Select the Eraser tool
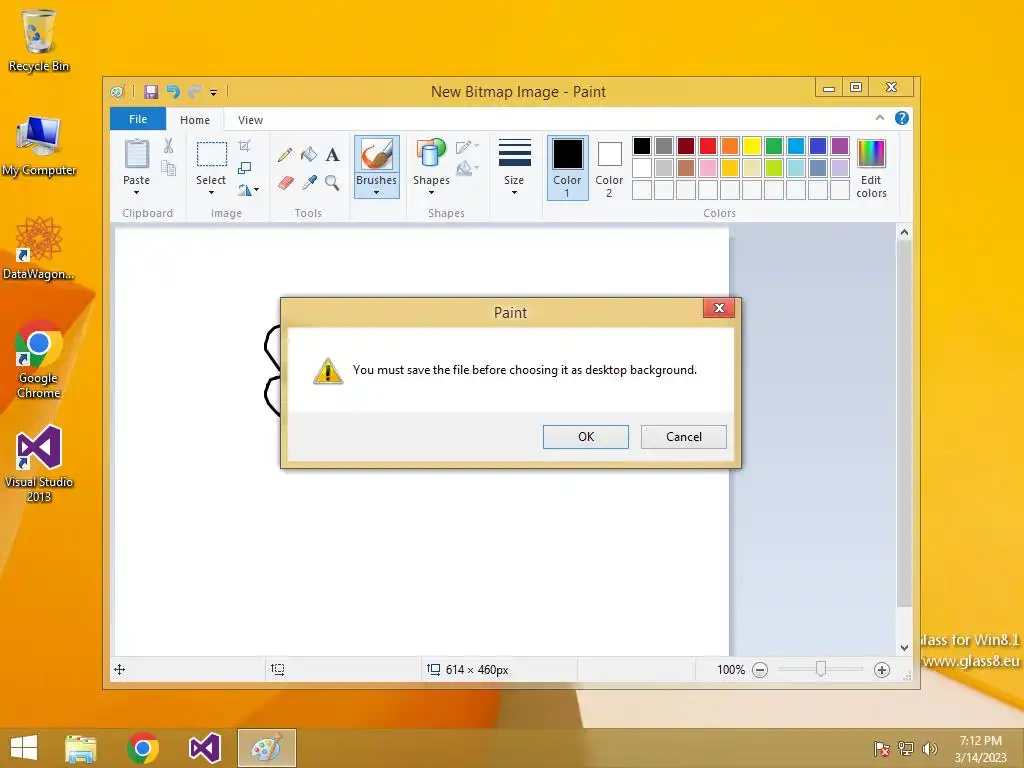Image resolution: width=1024 pixels, height=768 pixels. (x=285, y=183)
